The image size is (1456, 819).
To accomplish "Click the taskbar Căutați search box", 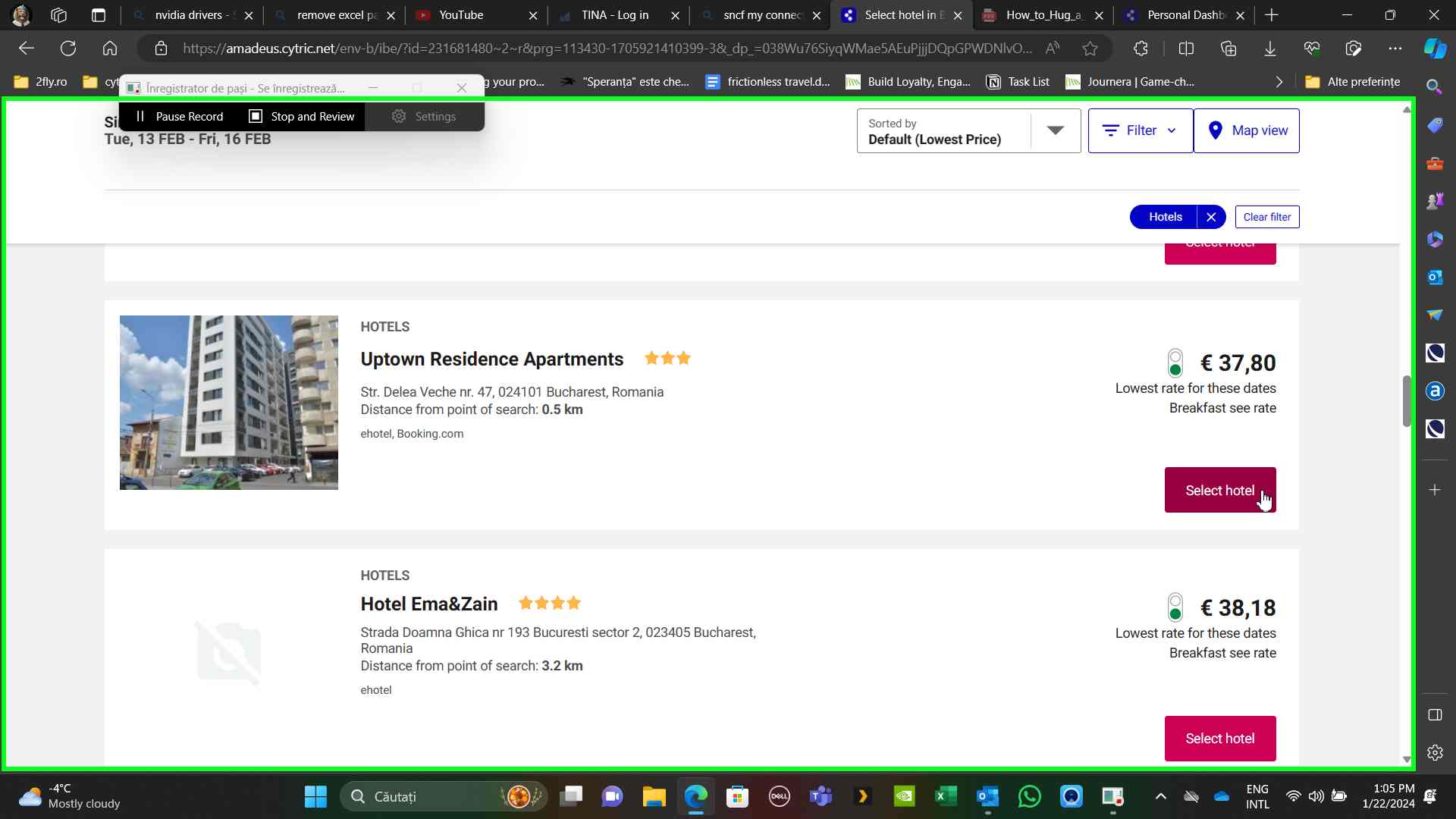I will (444, 796).
